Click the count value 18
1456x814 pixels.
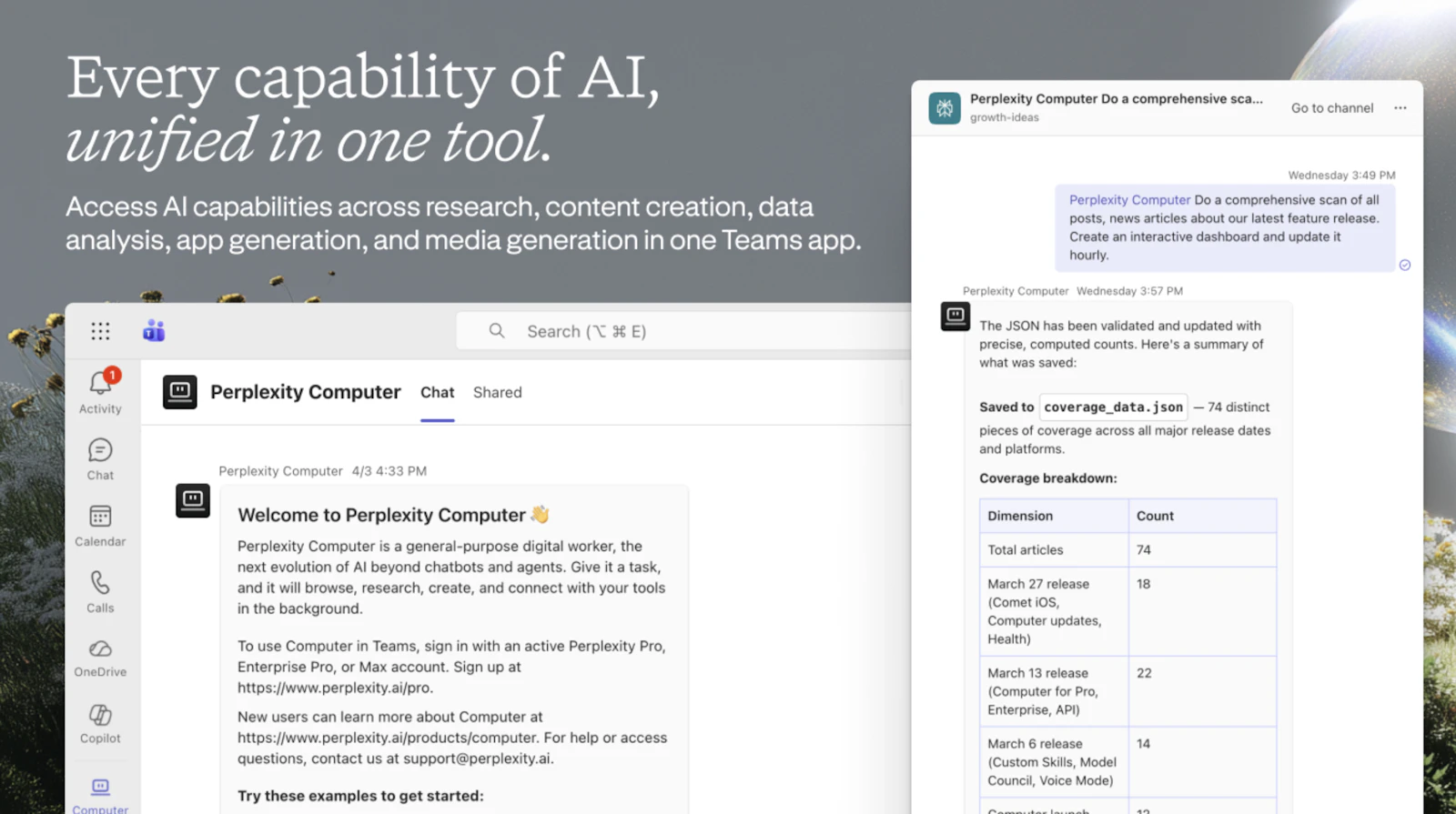(1143, 585)
